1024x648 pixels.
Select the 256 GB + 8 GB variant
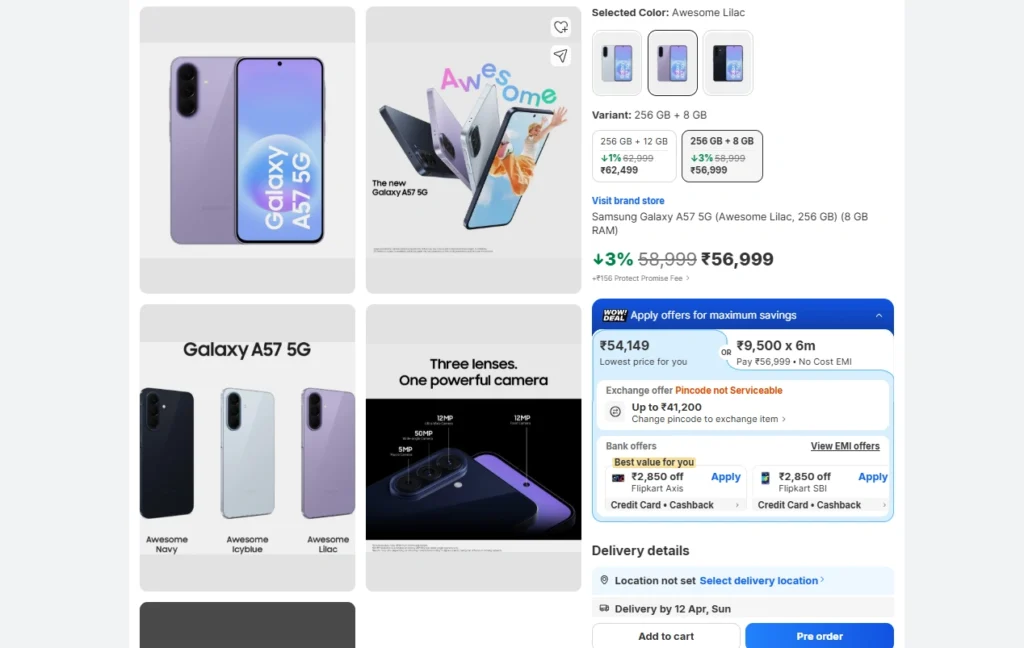click(722, 156)
